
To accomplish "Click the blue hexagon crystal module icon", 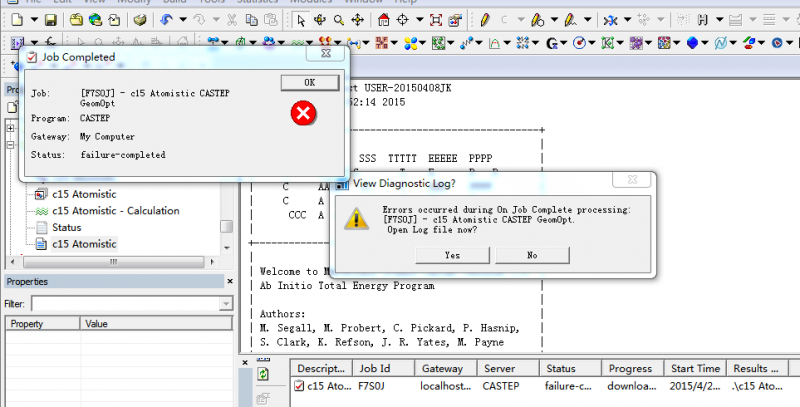I will pos(692,43).
